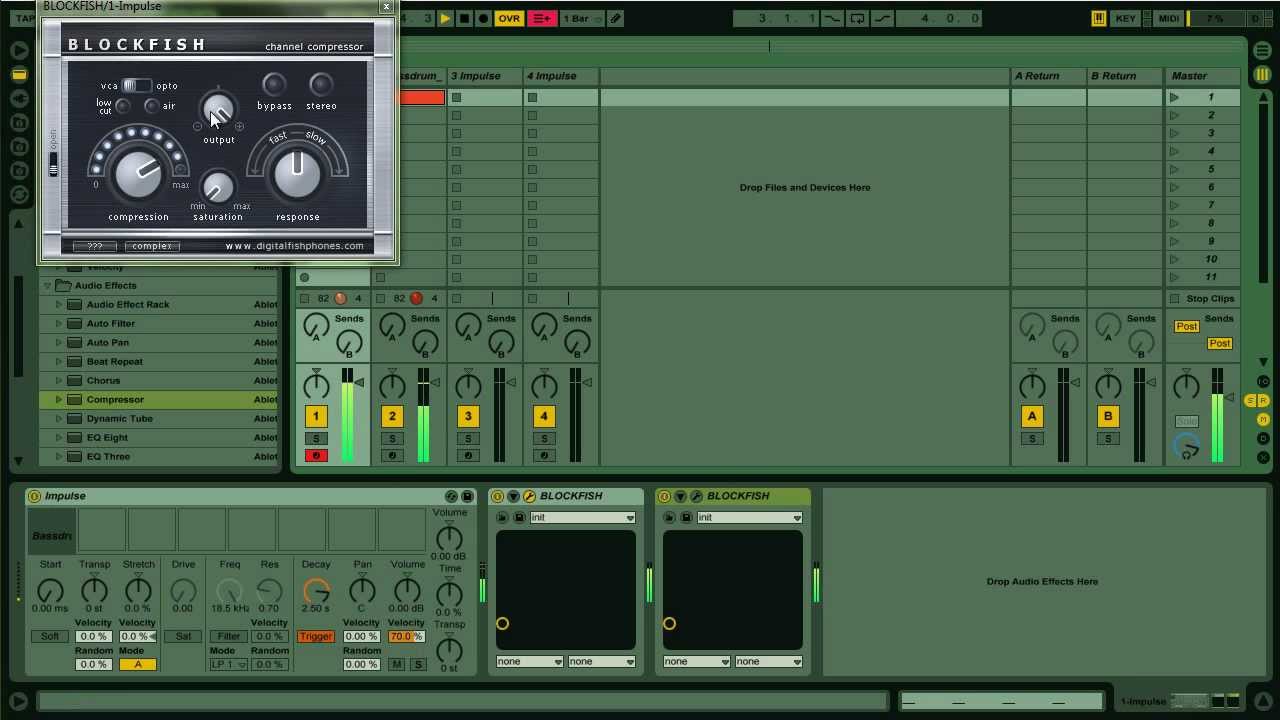This screenshot has width=1280, height=720.
Task: Collapse the Audio Effects folder
Action: (x=47, y=286)
